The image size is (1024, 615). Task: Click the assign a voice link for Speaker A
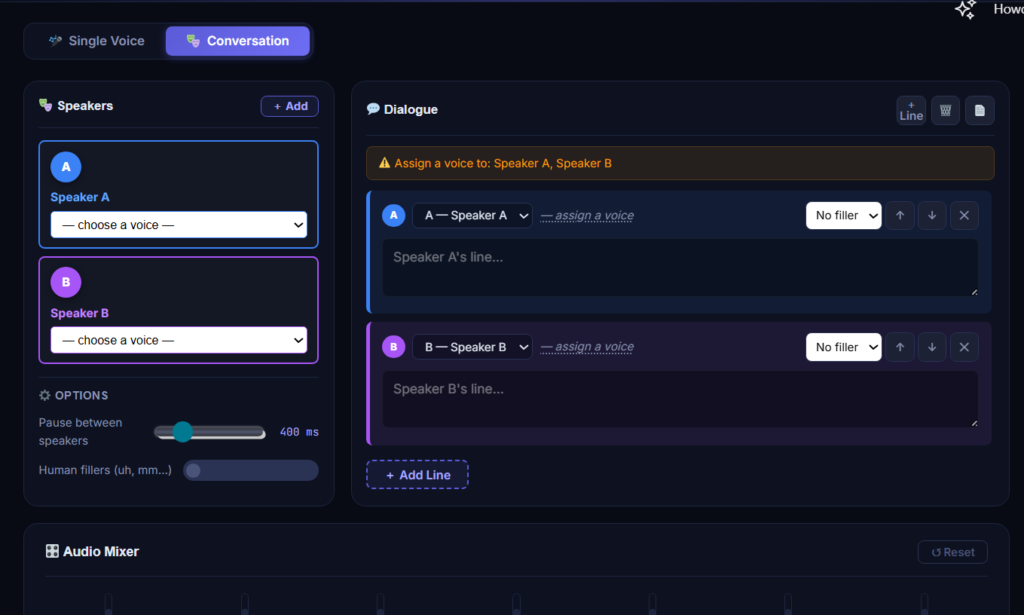[x=587, y=215]
